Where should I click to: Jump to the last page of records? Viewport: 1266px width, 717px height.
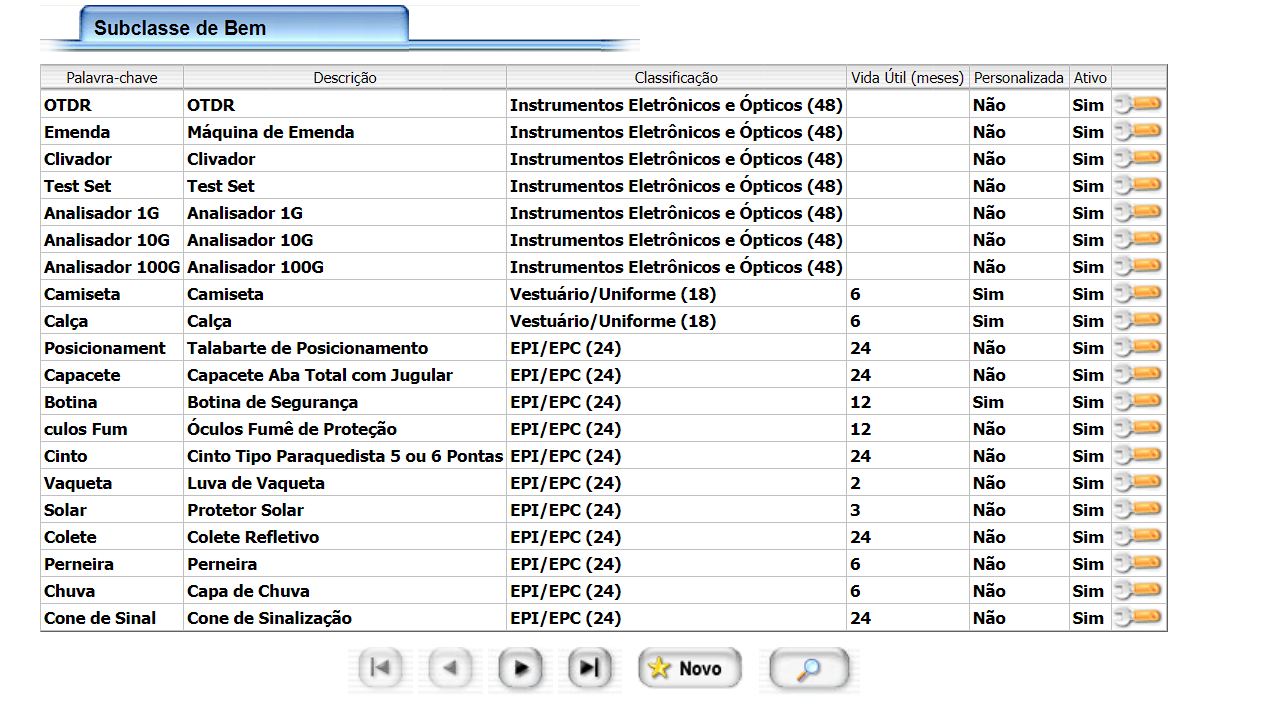pos(589,668)
